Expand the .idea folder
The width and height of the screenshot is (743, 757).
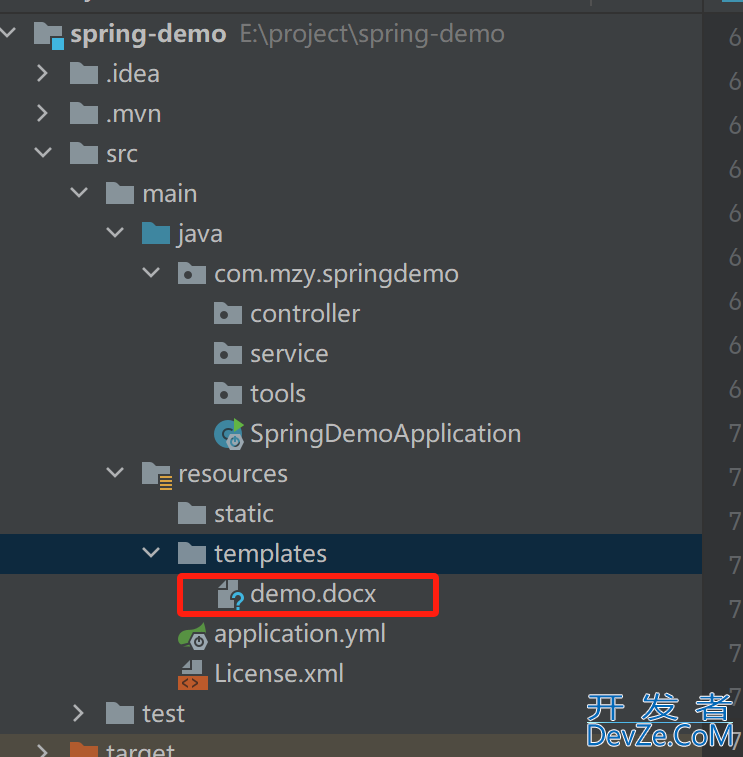42,74
